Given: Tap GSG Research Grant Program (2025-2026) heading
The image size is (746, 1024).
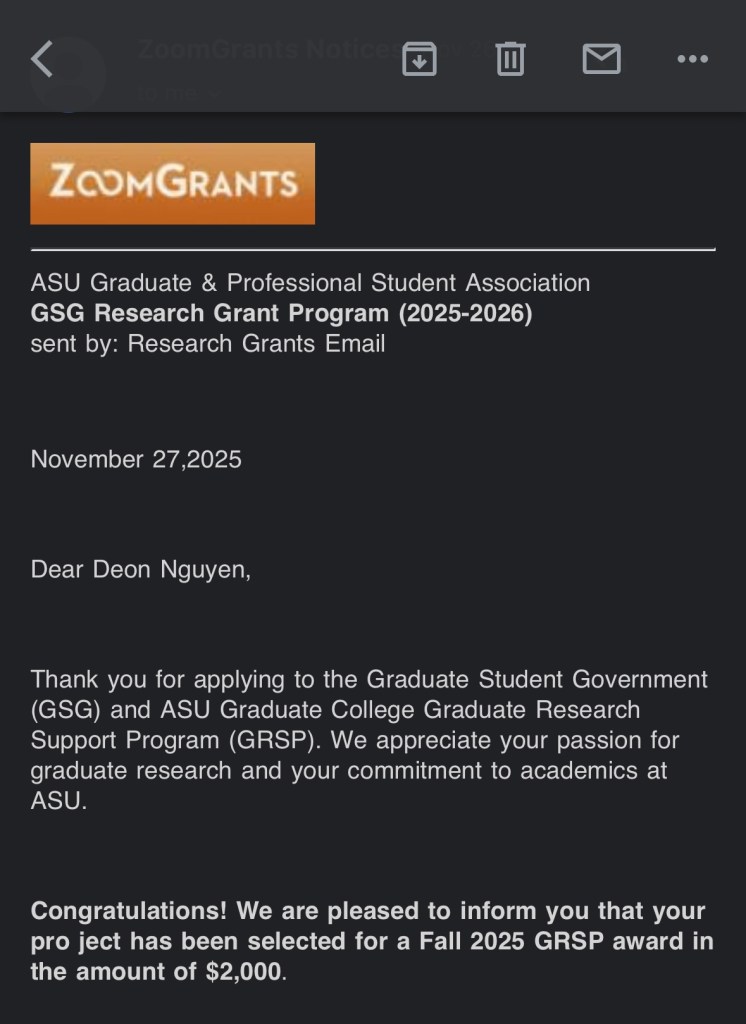Looking at the screenshot, I should 281,313.
